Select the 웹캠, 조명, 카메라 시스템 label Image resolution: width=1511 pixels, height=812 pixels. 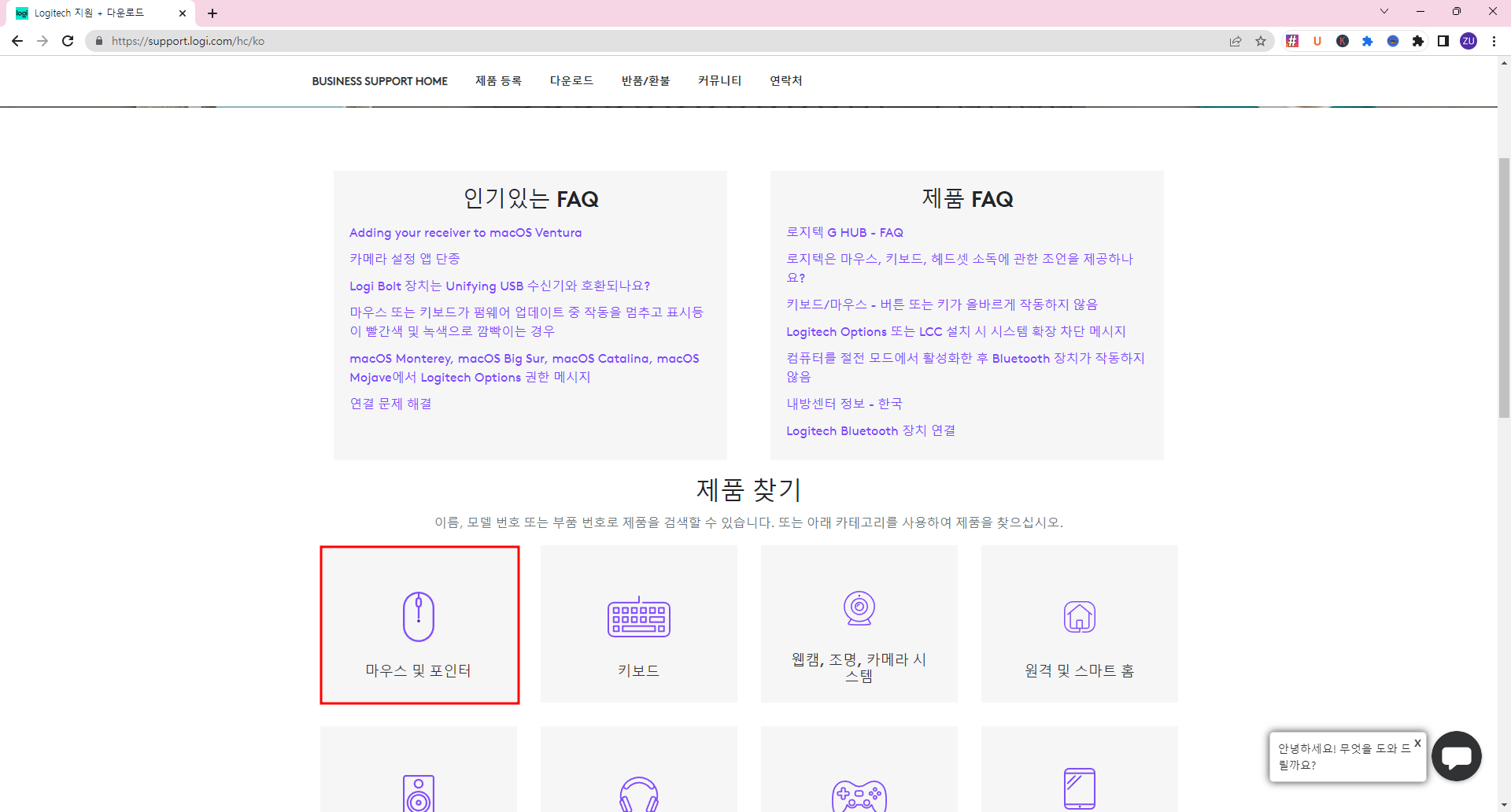point(859,667)
